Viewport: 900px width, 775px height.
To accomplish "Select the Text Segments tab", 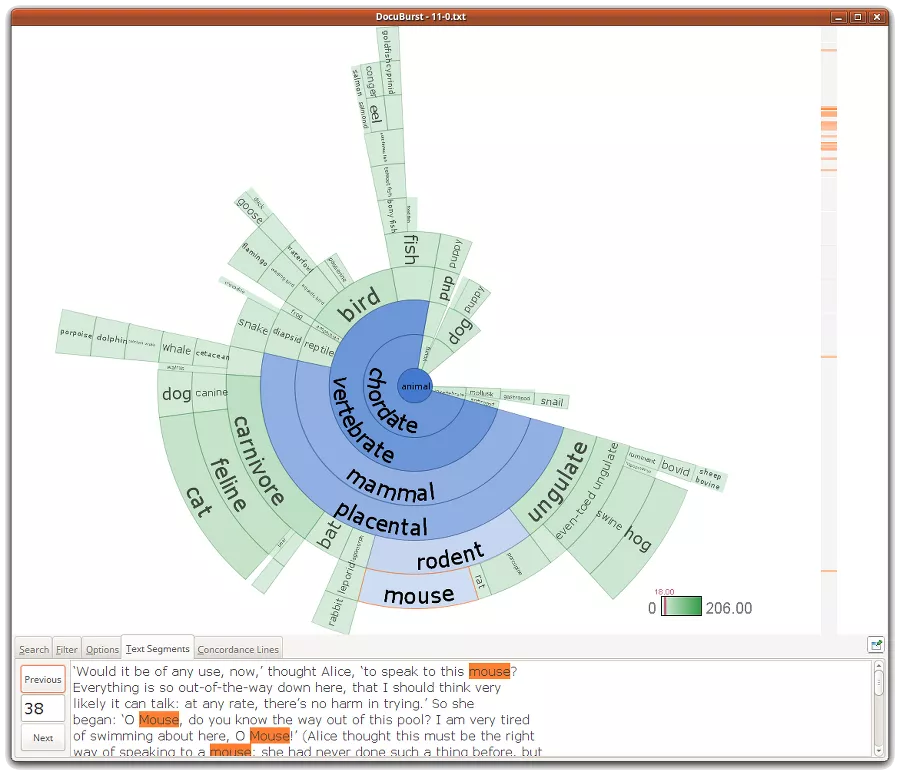I will [157, 646].
